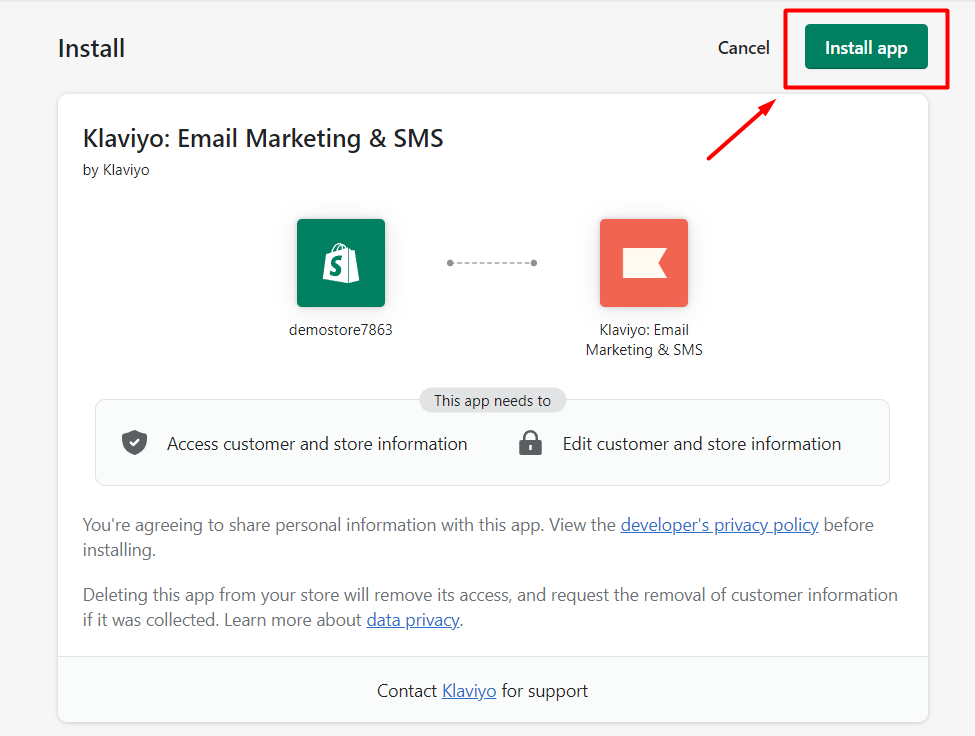Click the demostore7863 store name
This screenshot has width=975, height=736.
point(341,330)
